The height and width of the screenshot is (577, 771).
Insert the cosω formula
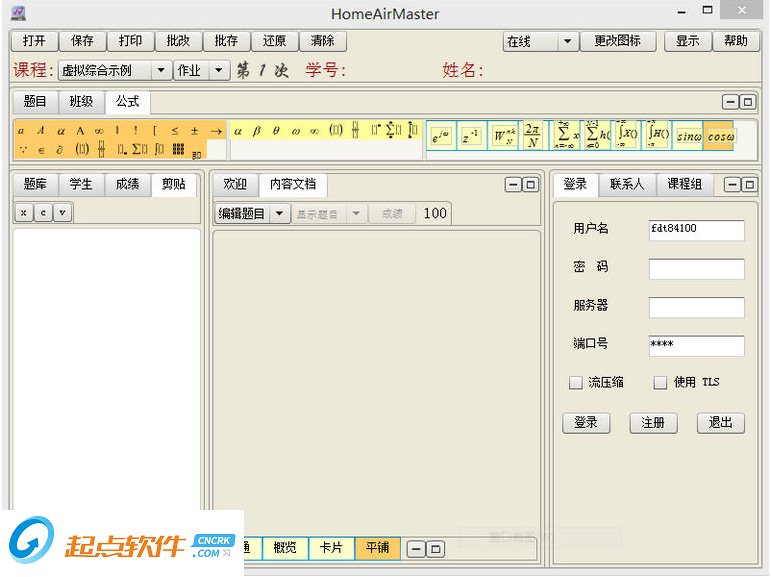click(x=719, y=136)
